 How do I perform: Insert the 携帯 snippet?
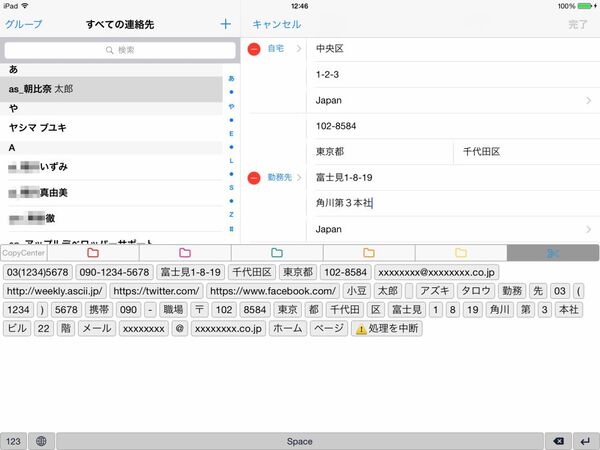point(99,310)
